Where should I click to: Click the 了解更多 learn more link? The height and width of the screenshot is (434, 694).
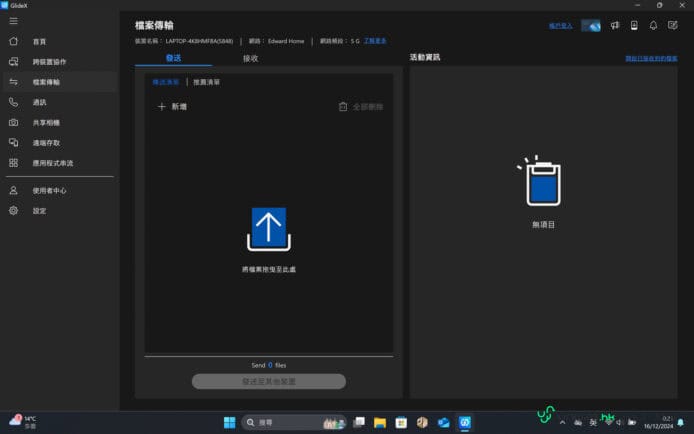click(x=376, y=42)
